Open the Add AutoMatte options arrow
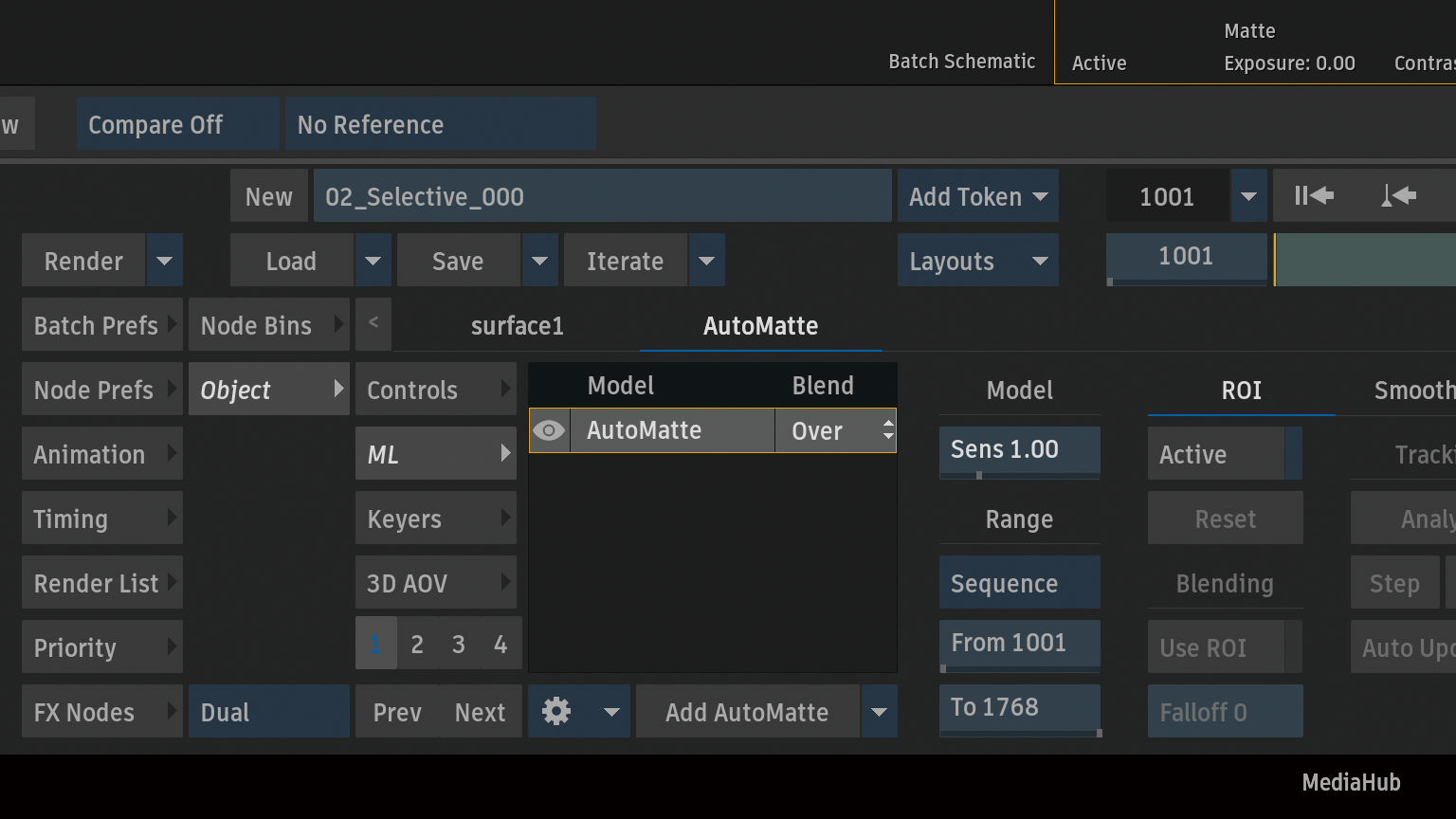1456x819 pixels. 879,712
